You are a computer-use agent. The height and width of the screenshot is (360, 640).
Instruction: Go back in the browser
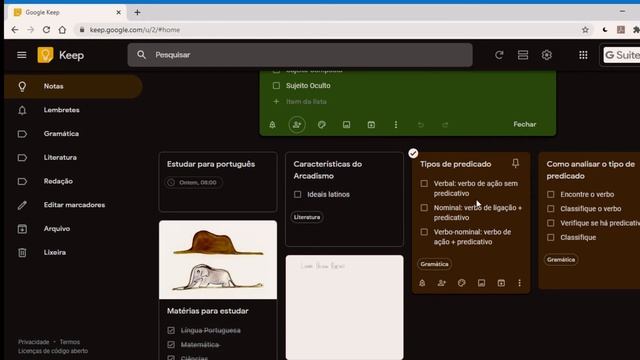[15, 30]
